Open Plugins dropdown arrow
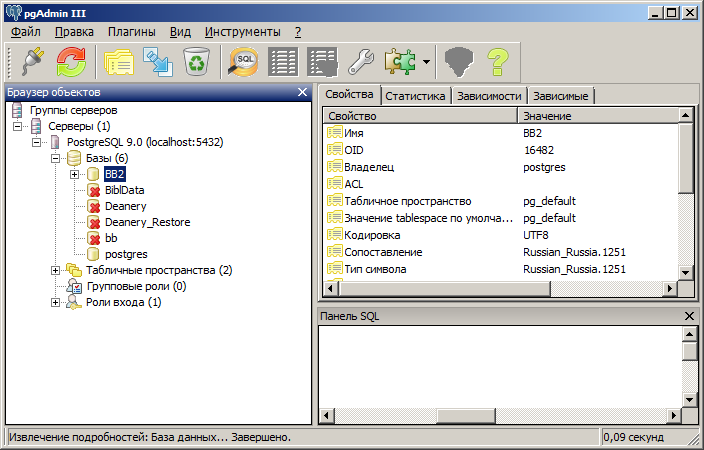The width and height of the screenshot is (704, 450). point(426,62)
